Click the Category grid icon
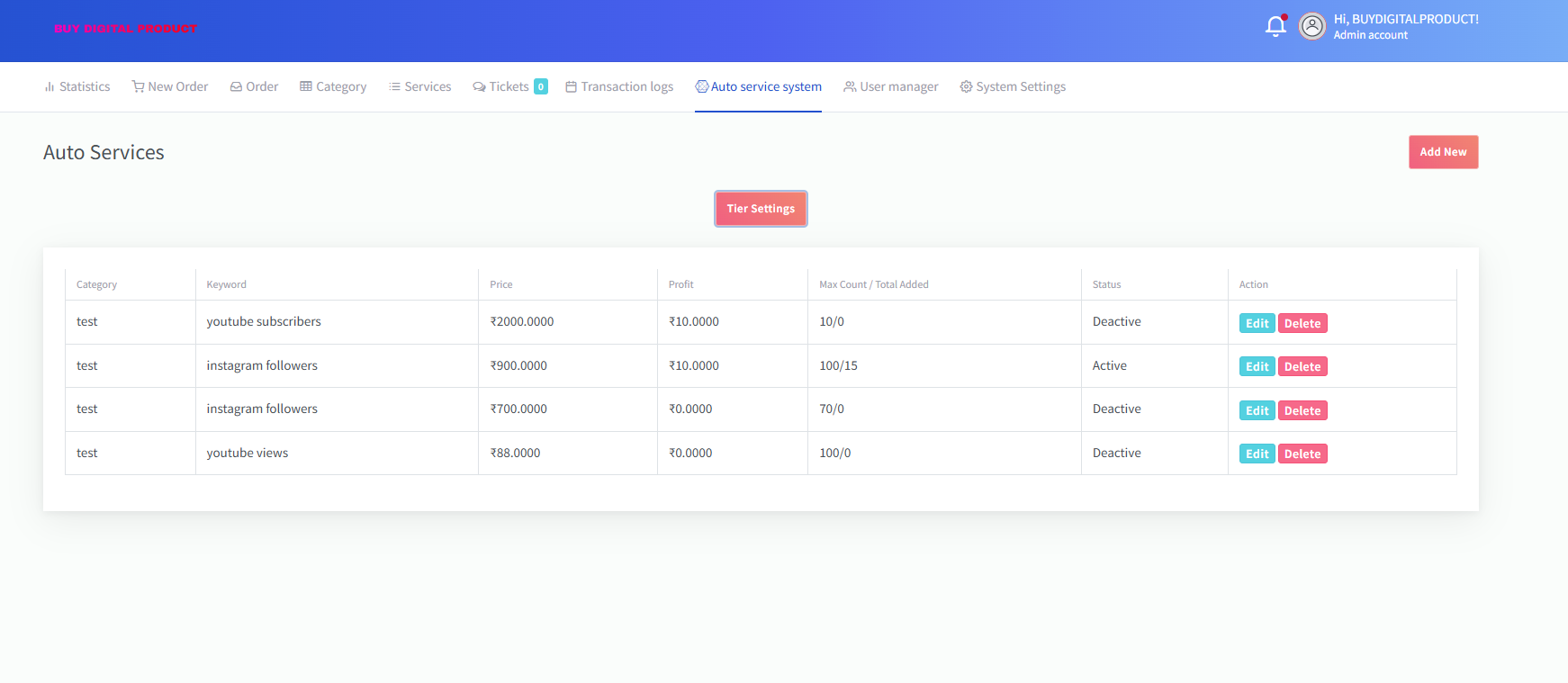Image resolution: width=1568 pixels, height=683 pixels. point(306,87)
